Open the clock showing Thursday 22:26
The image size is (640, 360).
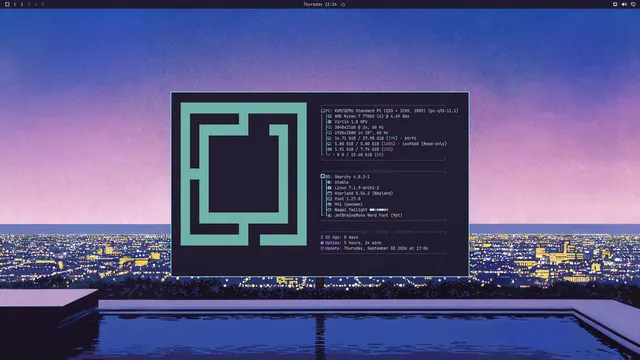320,4
